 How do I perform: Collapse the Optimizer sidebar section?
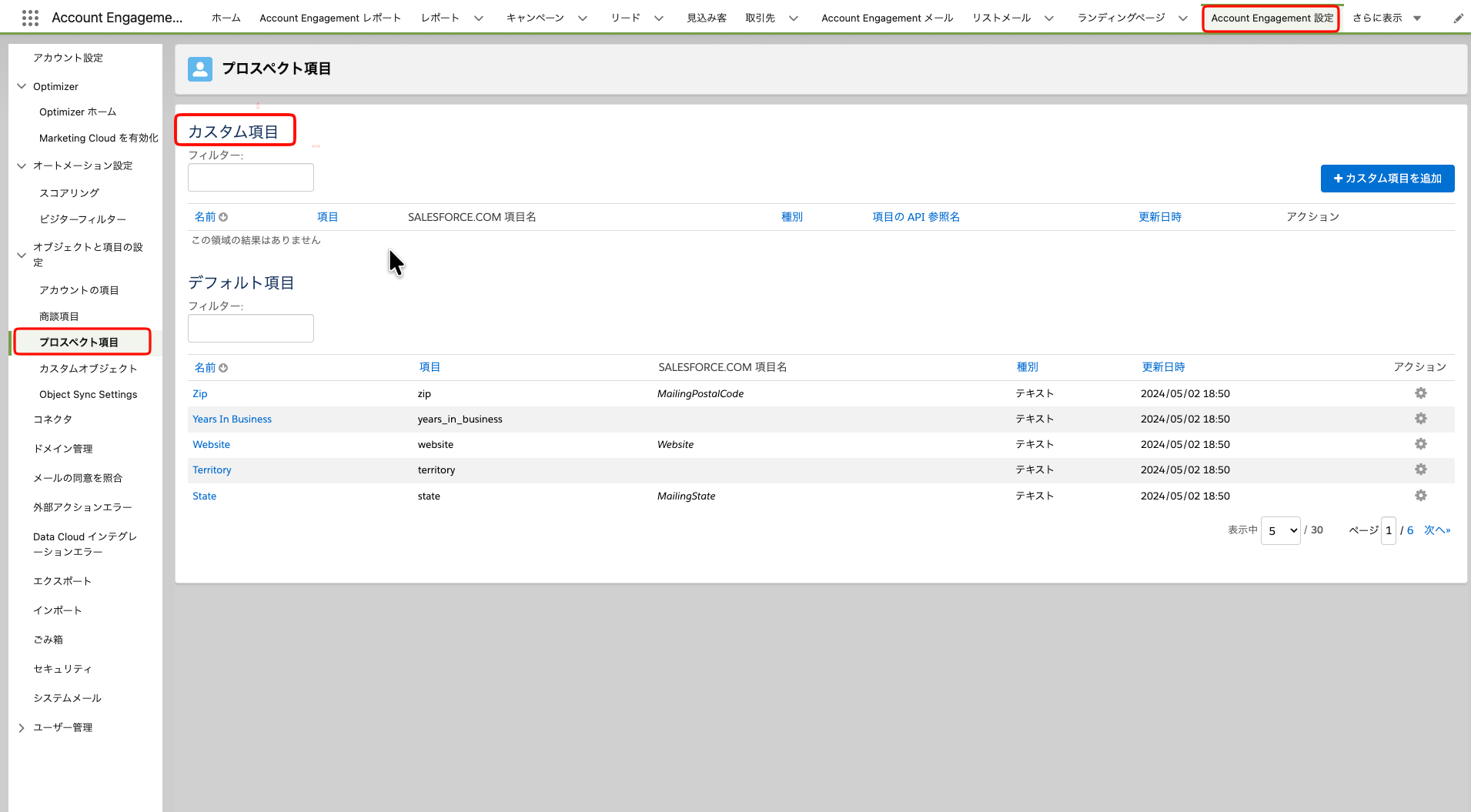[x=22, y=86]
